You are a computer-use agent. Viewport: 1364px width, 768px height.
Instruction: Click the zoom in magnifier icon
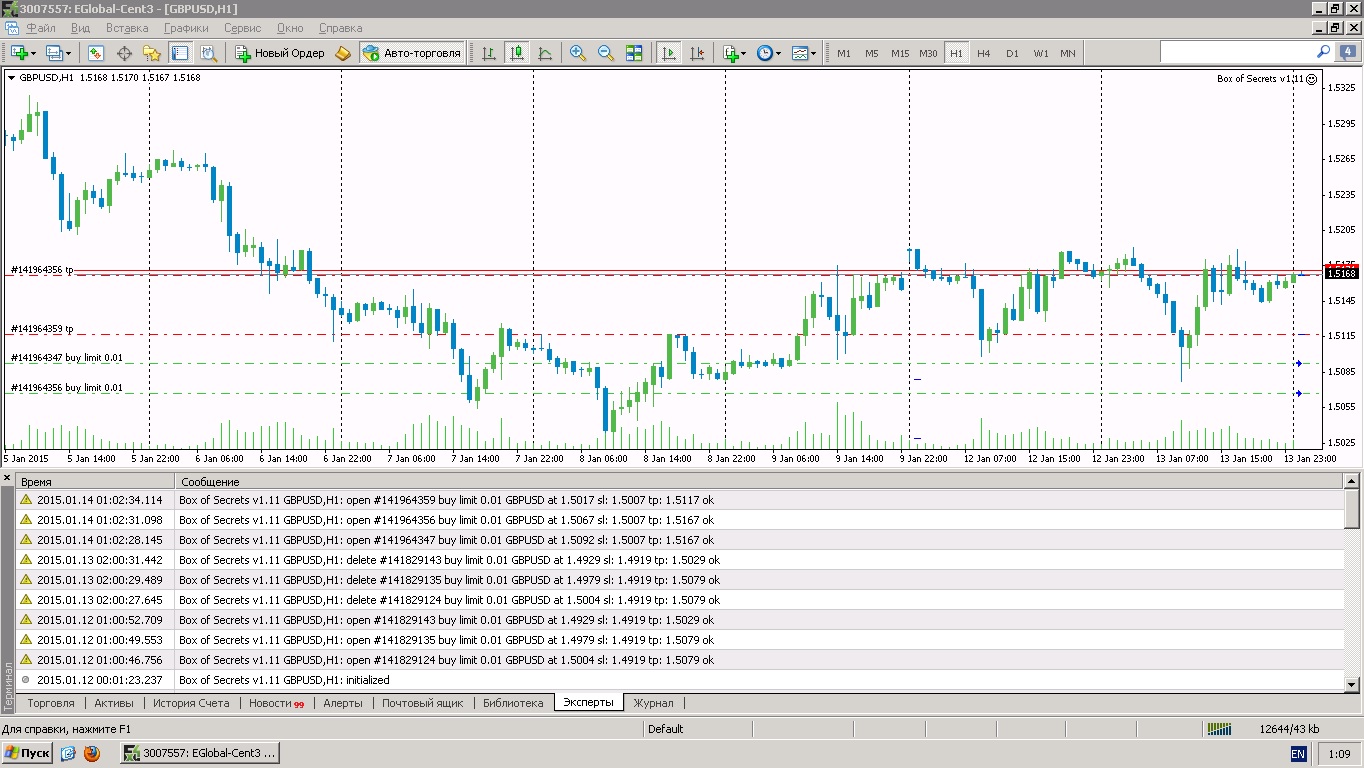coord(578,53)
